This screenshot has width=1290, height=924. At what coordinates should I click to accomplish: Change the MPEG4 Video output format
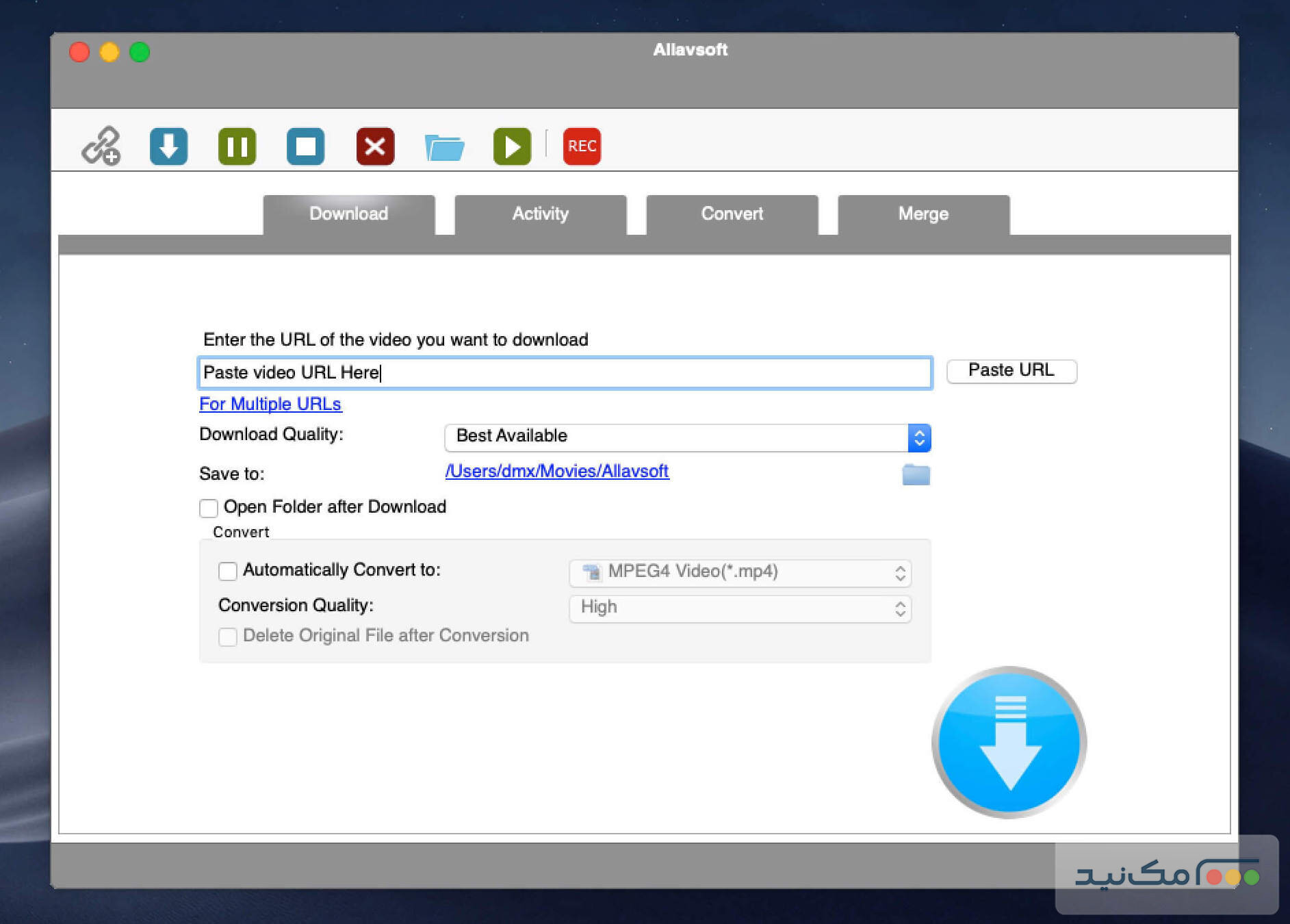tap(899, 573)
